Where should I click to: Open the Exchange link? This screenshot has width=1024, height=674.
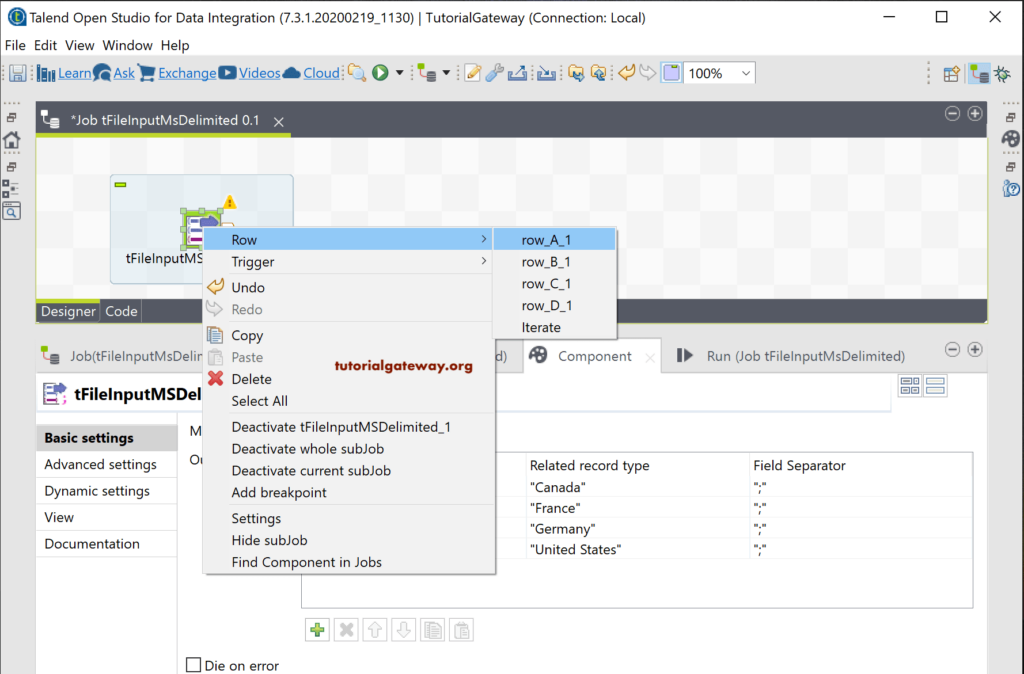click(x=187, y=73)
